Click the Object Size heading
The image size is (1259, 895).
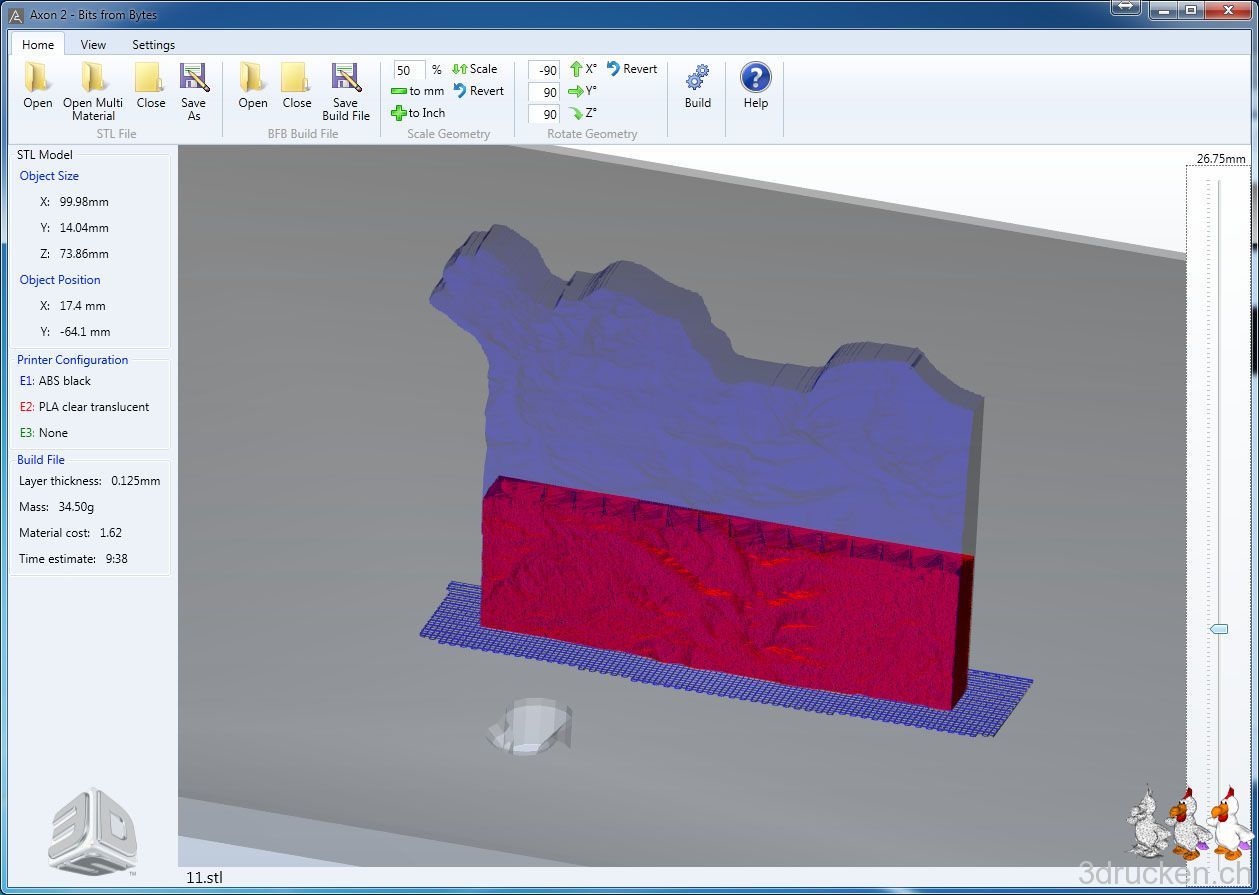[49, 176]
